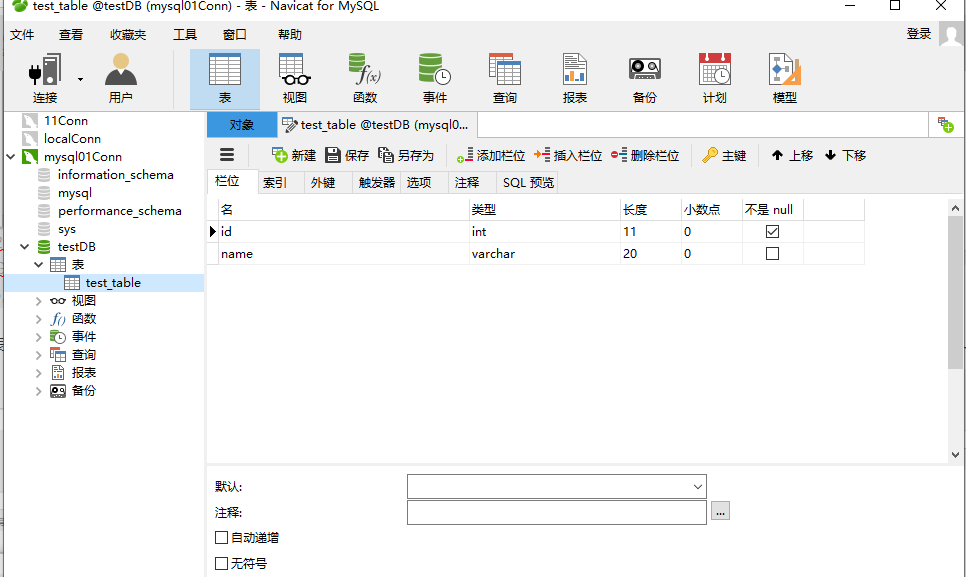Click 添加栏位 (Add Field) button
966x577 pixels.
click(x=491, y=155)
